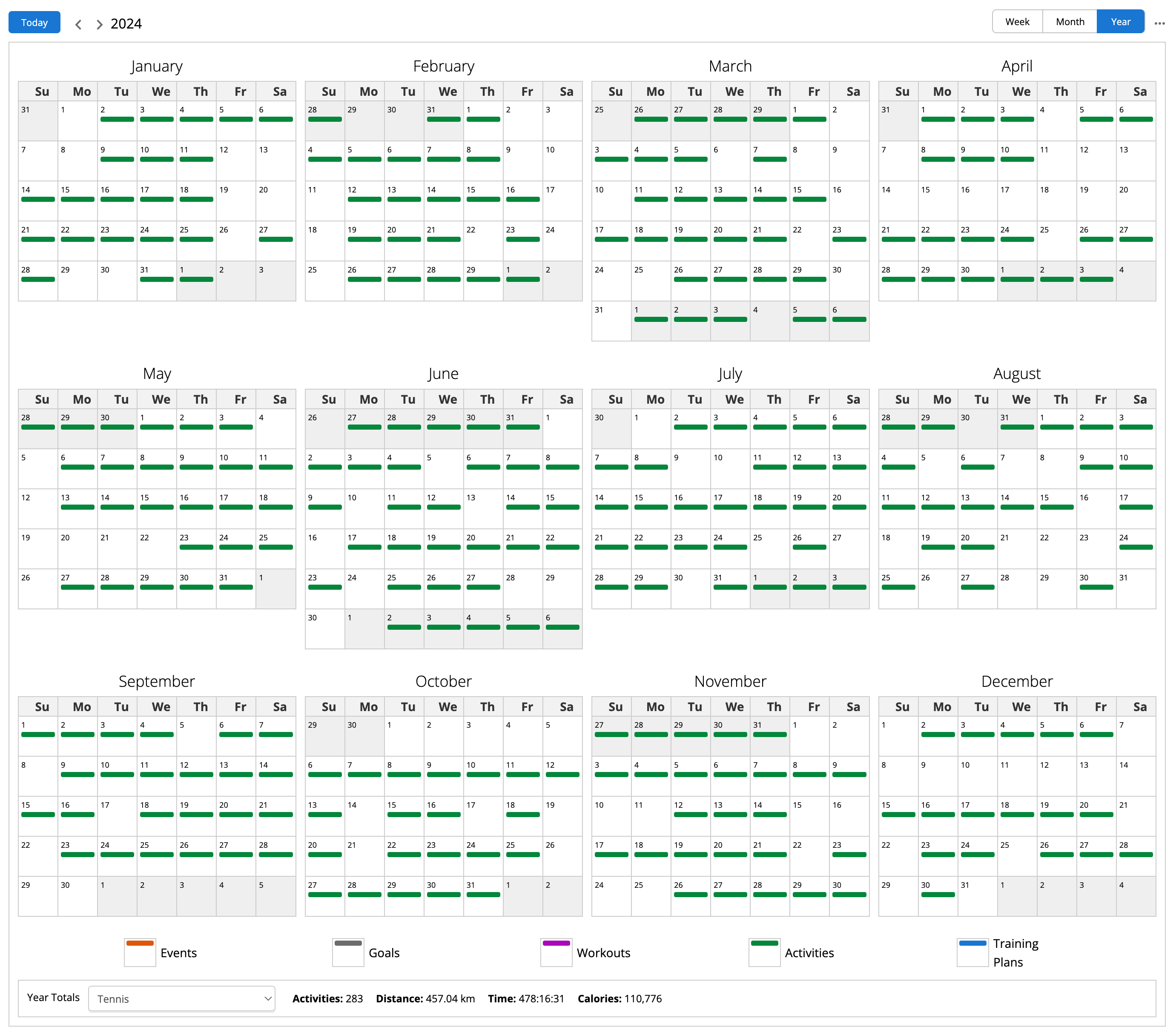1176x1033 pixels.
Task: Open the January month title
Action: pos(157,66)
